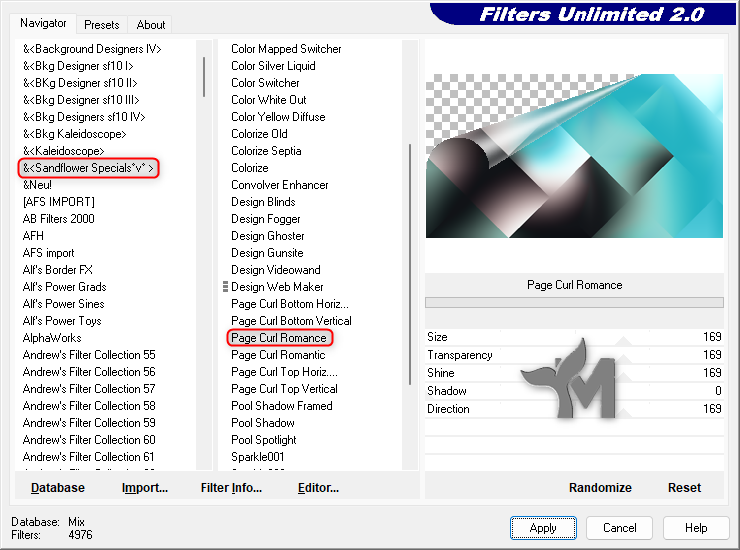Open the filter Editor...
740x550 pixels.
318,487
